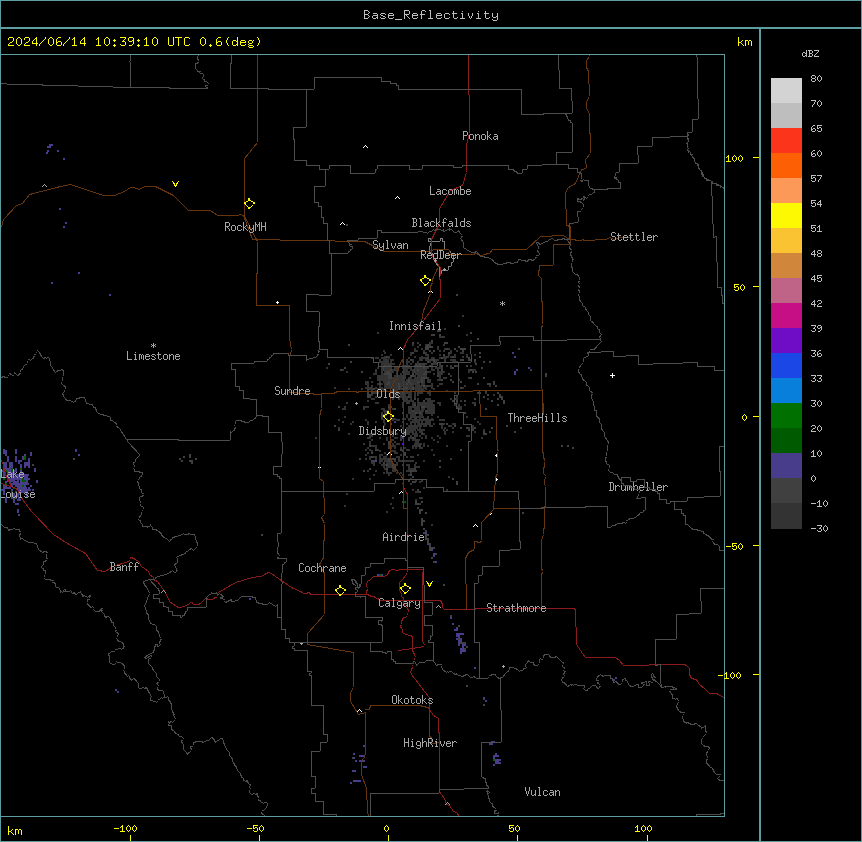The width and height of the screenshot is (862, 842).
Task: Select the Olds label
Action: point(388,394)
